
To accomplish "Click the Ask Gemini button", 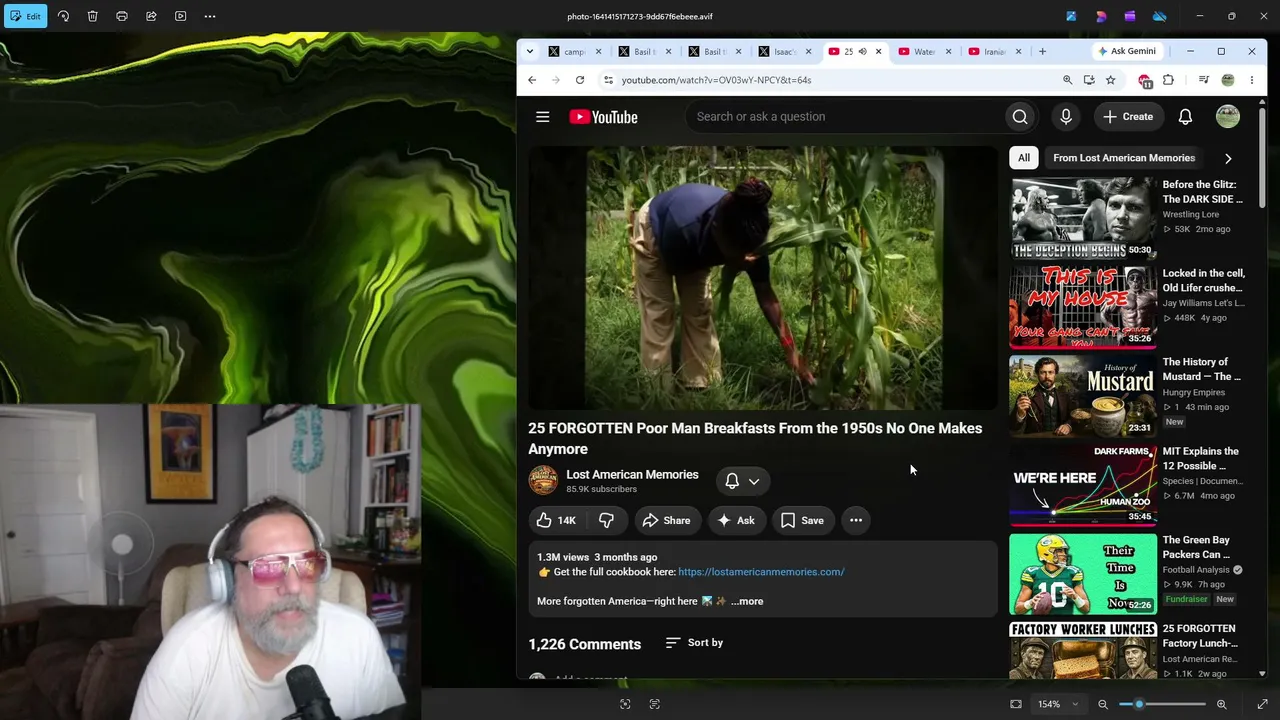I will click(1126, 51).
